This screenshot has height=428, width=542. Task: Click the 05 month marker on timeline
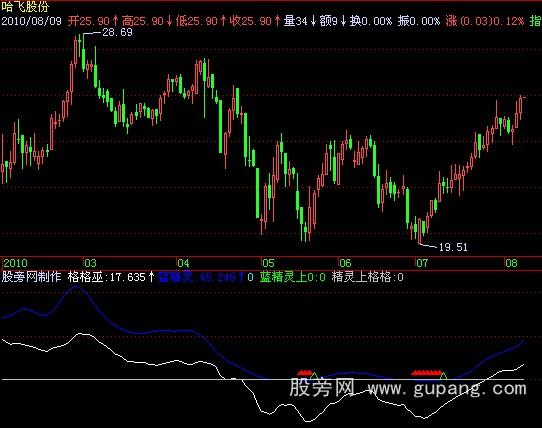coord(268,263)
